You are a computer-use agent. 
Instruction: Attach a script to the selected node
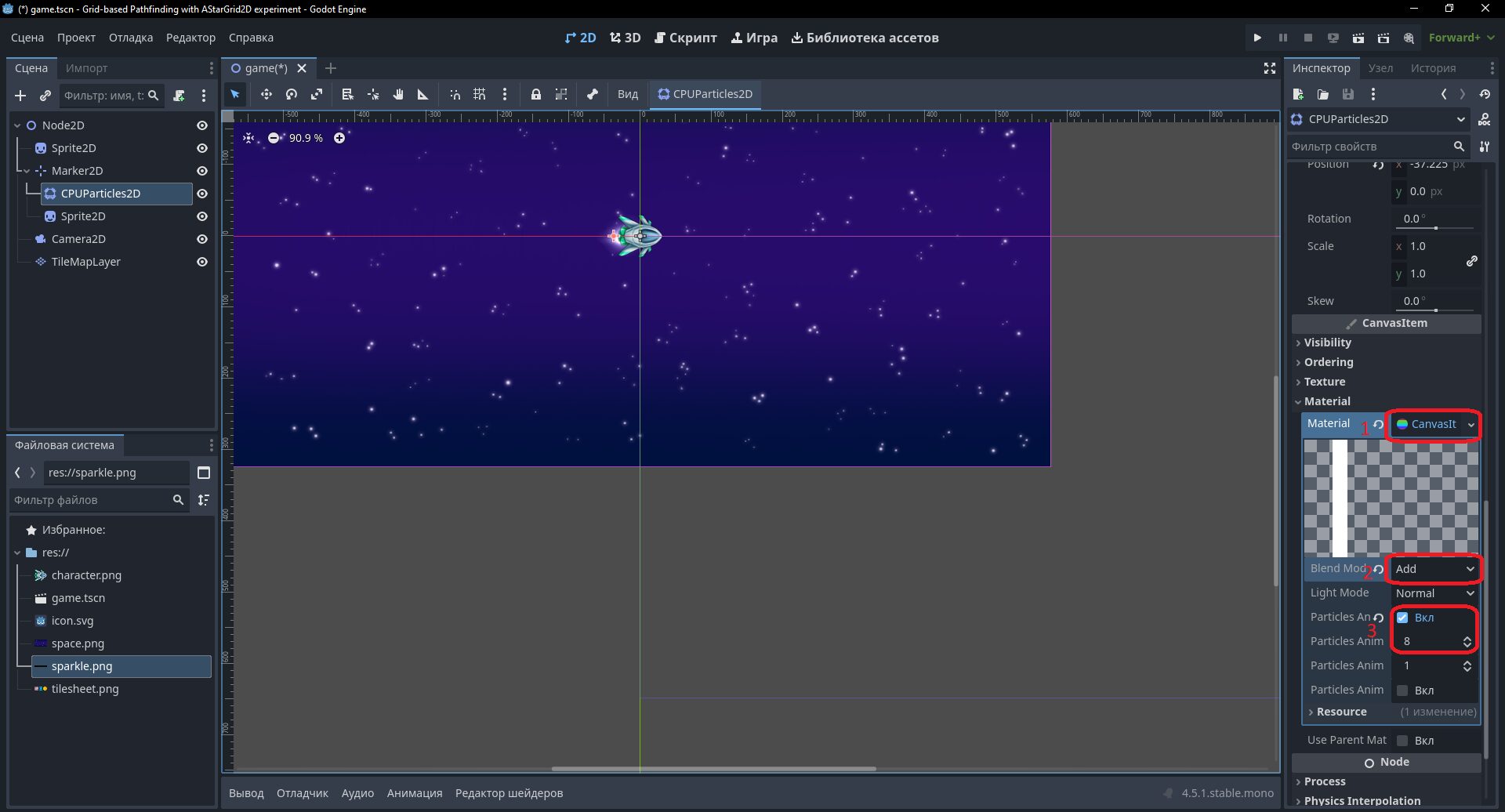(179, 96)
